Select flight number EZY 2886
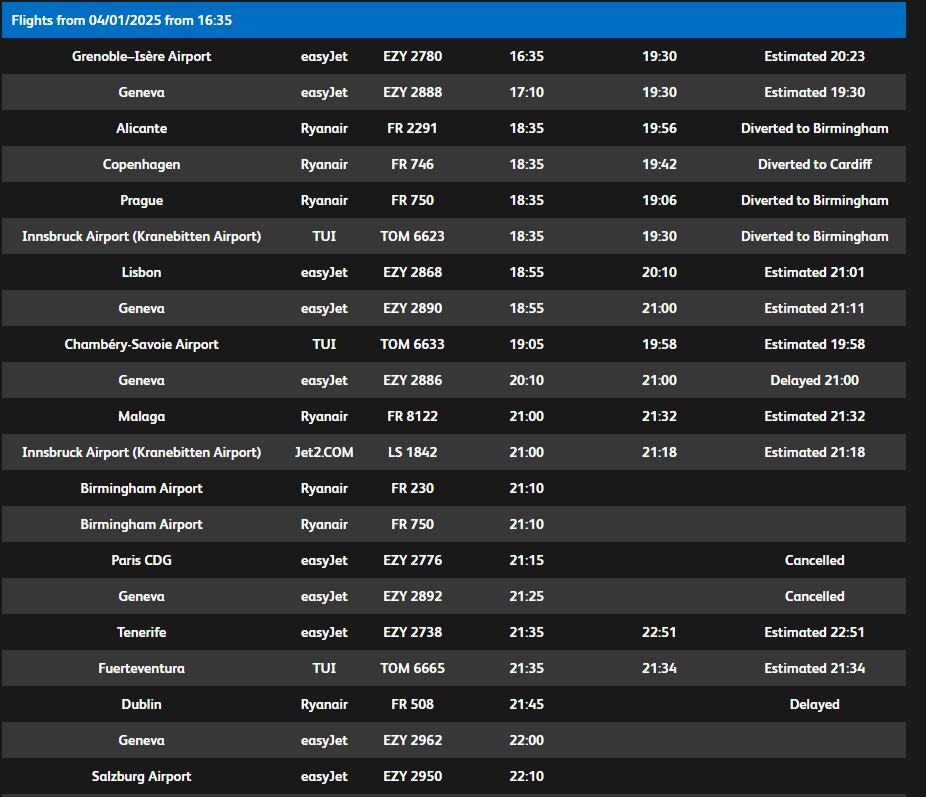Viewport: 926px width, 797px height. (x=412, y=380)
